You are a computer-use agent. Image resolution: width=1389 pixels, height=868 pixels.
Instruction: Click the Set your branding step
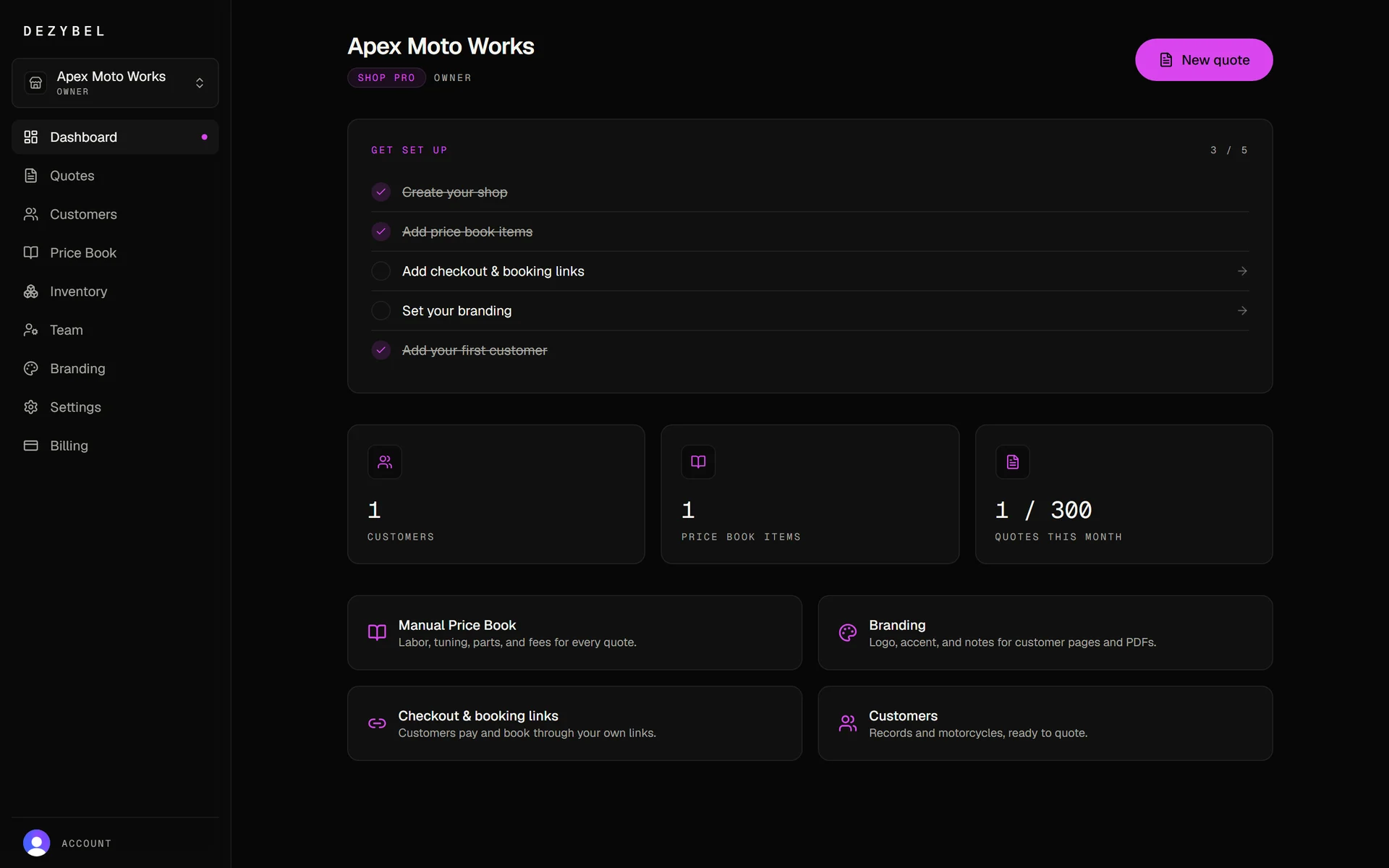coord(810,310)
